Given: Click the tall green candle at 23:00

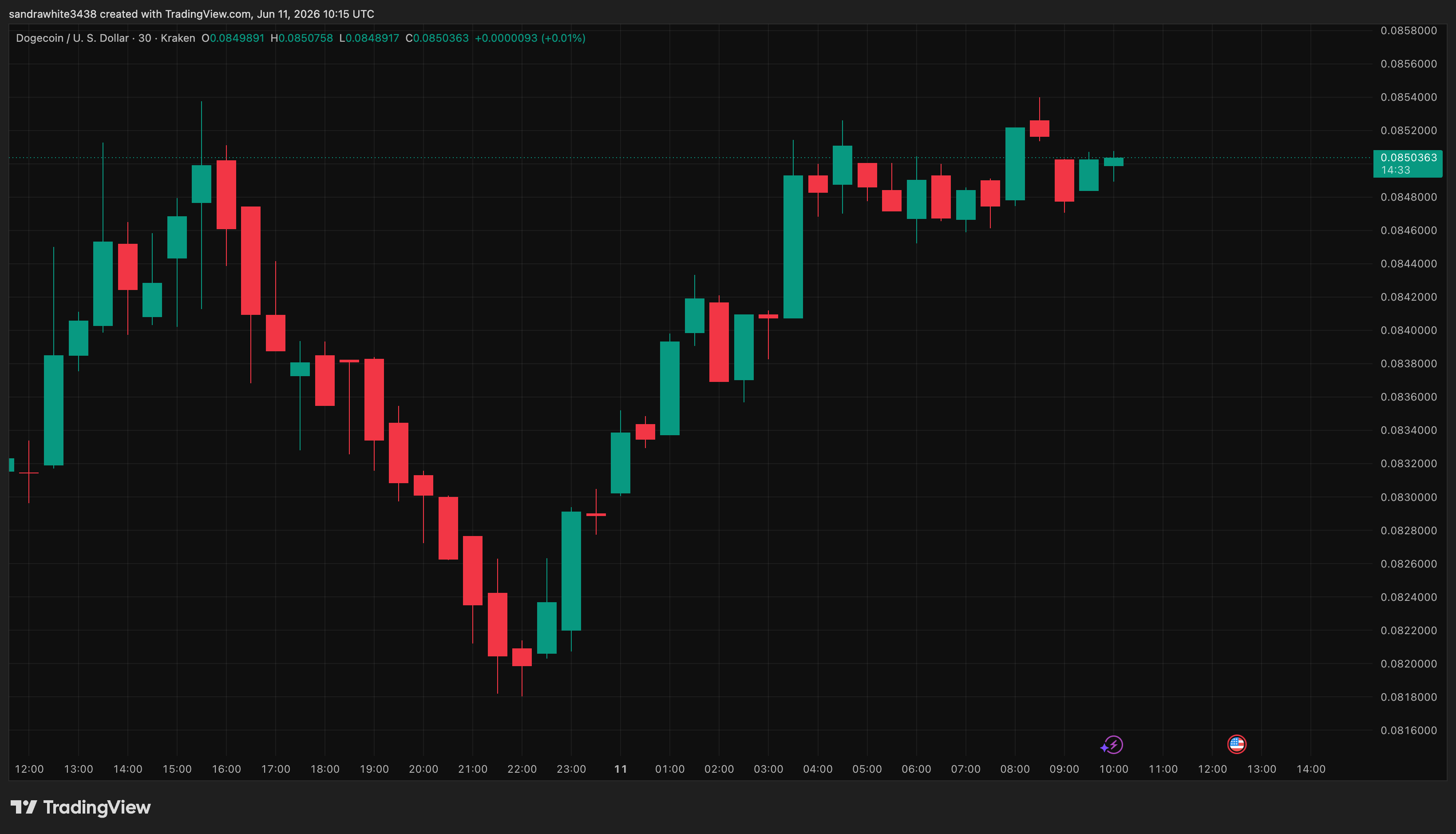Looking at the screenshot, I should pyautogui.click(x=571, y=571).
